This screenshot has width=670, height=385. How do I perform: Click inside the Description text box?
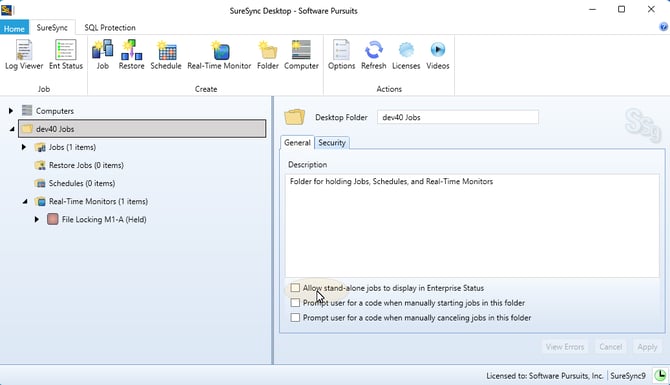472,225
